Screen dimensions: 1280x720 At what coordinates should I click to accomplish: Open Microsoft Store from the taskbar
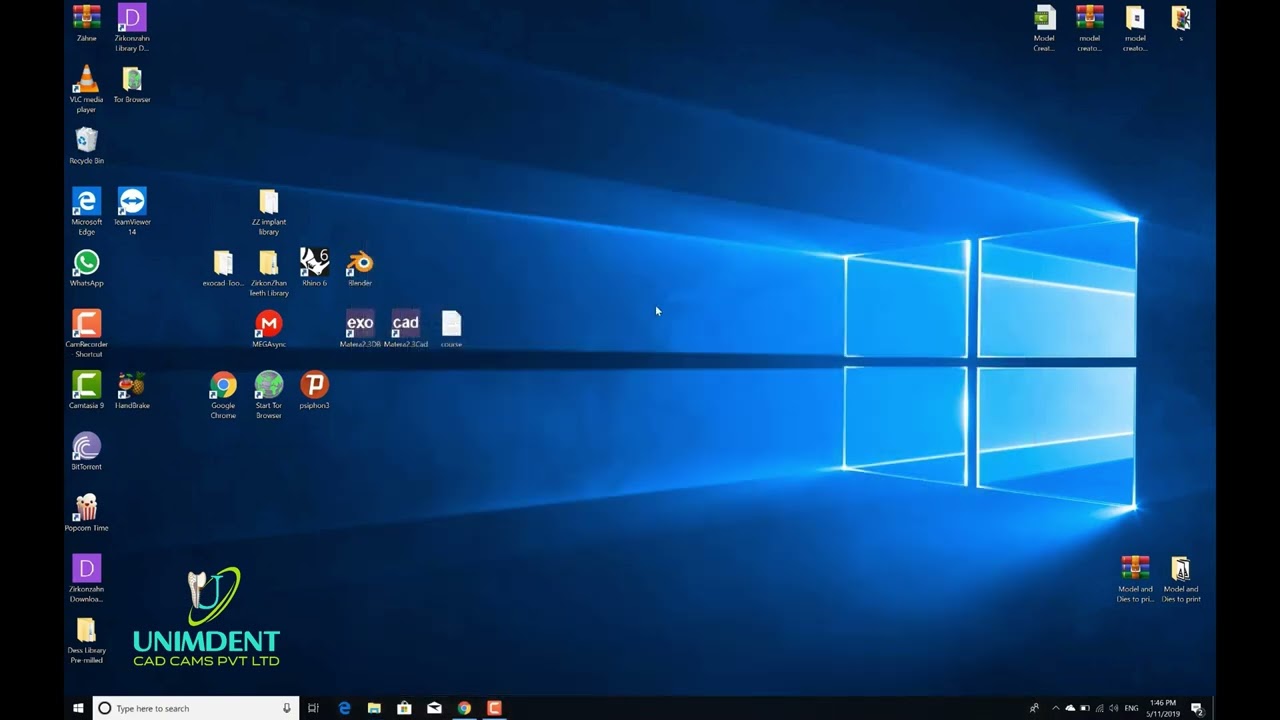404,708
